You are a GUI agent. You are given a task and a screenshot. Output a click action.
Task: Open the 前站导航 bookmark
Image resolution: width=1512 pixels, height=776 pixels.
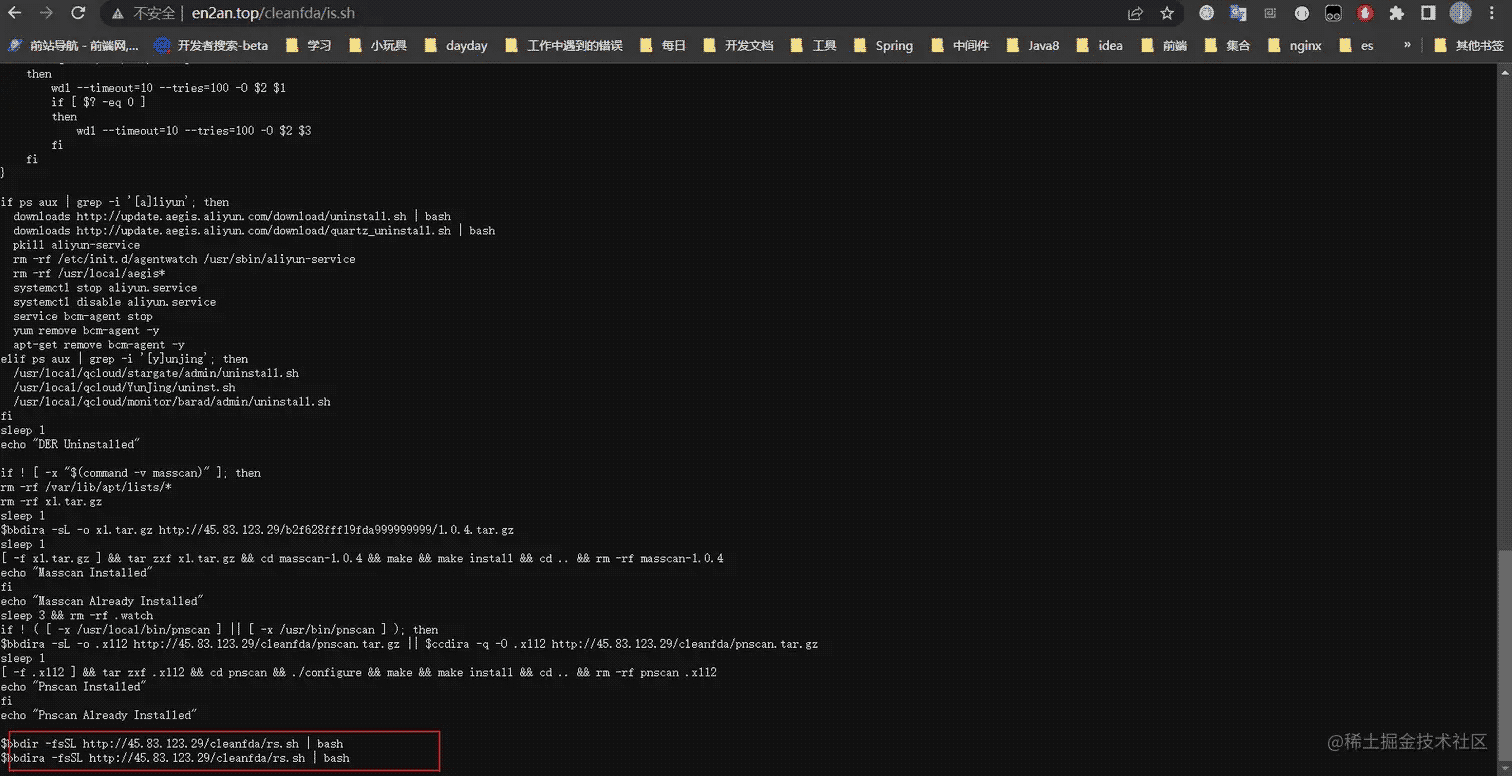(x=73, y=45)
